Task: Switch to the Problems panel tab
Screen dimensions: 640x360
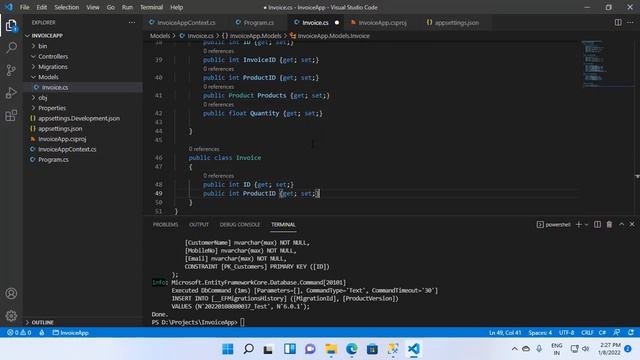Action: tap(165, 224)
